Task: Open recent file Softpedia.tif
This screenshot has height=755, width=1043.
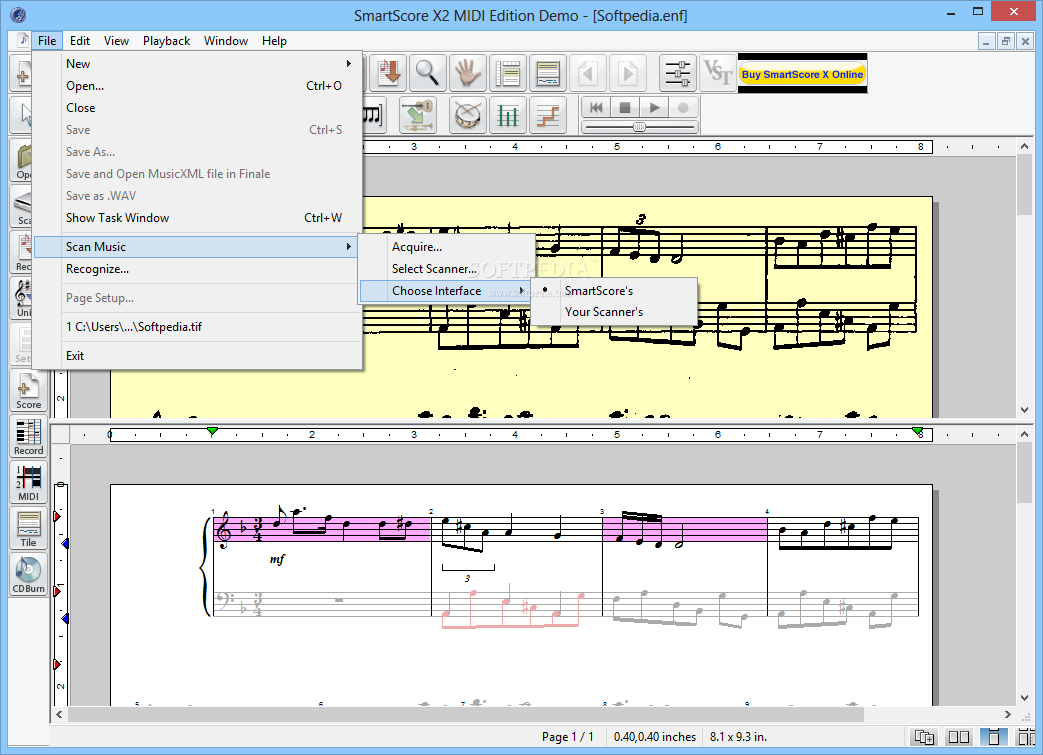Action: (197, 327)
